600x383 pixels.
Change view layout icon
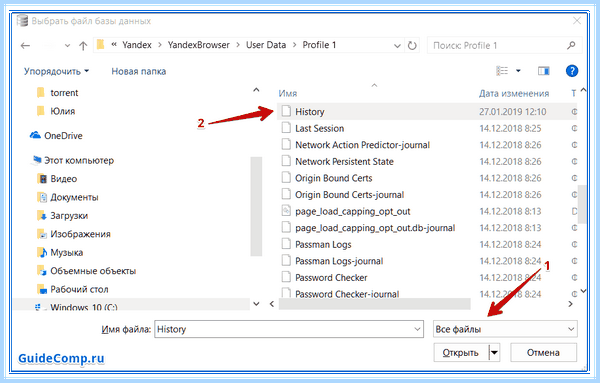click(502, 71)
